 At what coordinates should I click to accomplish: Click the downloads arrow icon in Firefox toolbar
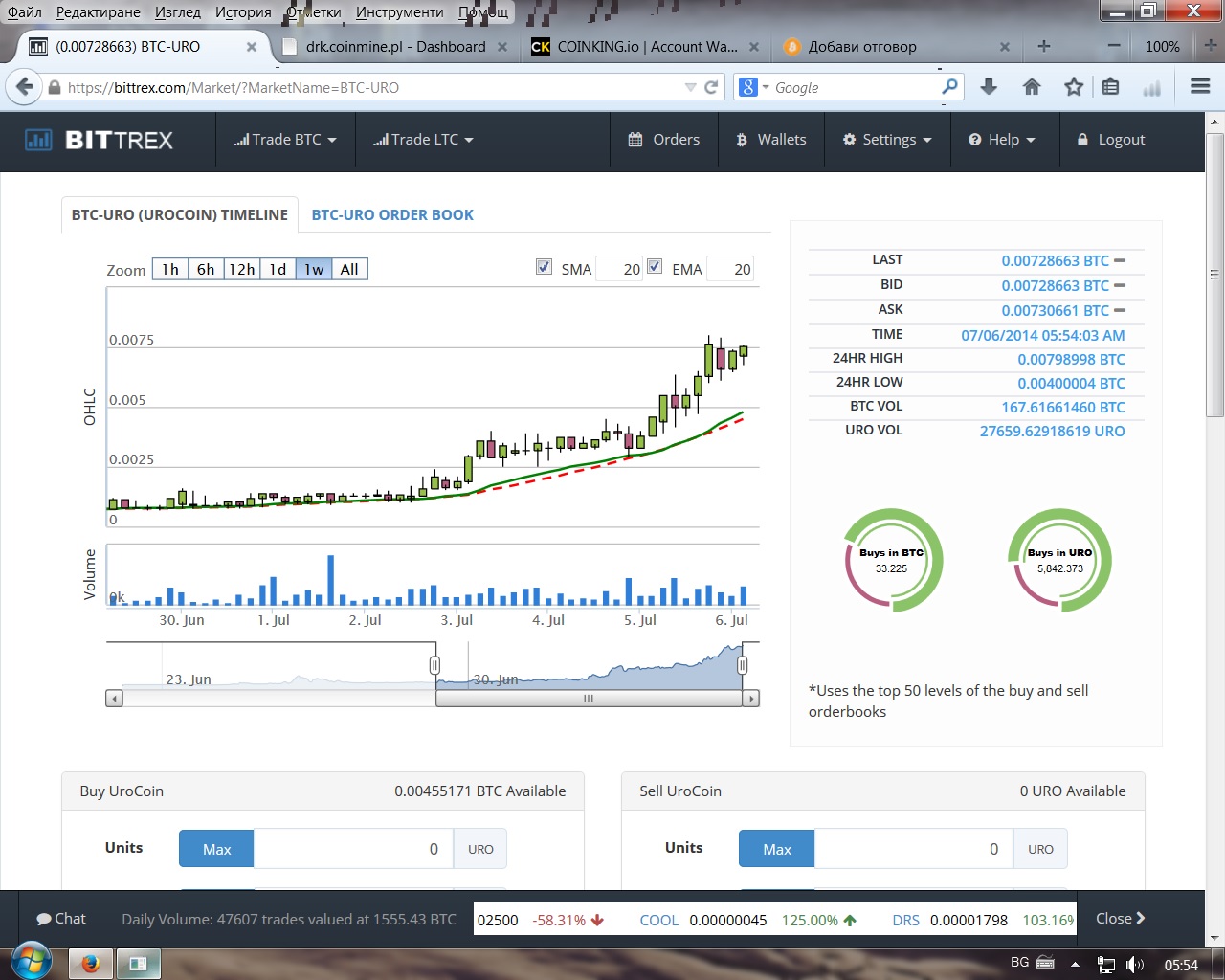[x=989, y=87]
